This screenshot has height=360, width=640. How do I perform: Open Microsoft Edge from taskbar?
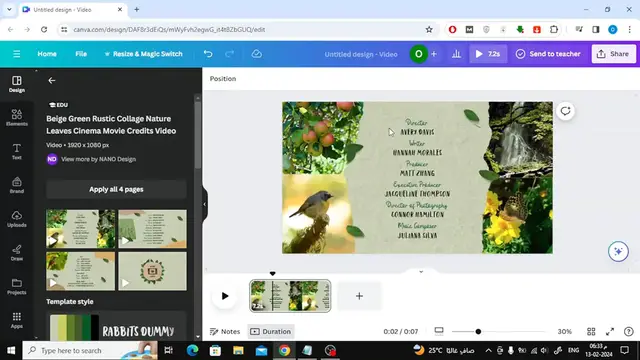[193, 351]
